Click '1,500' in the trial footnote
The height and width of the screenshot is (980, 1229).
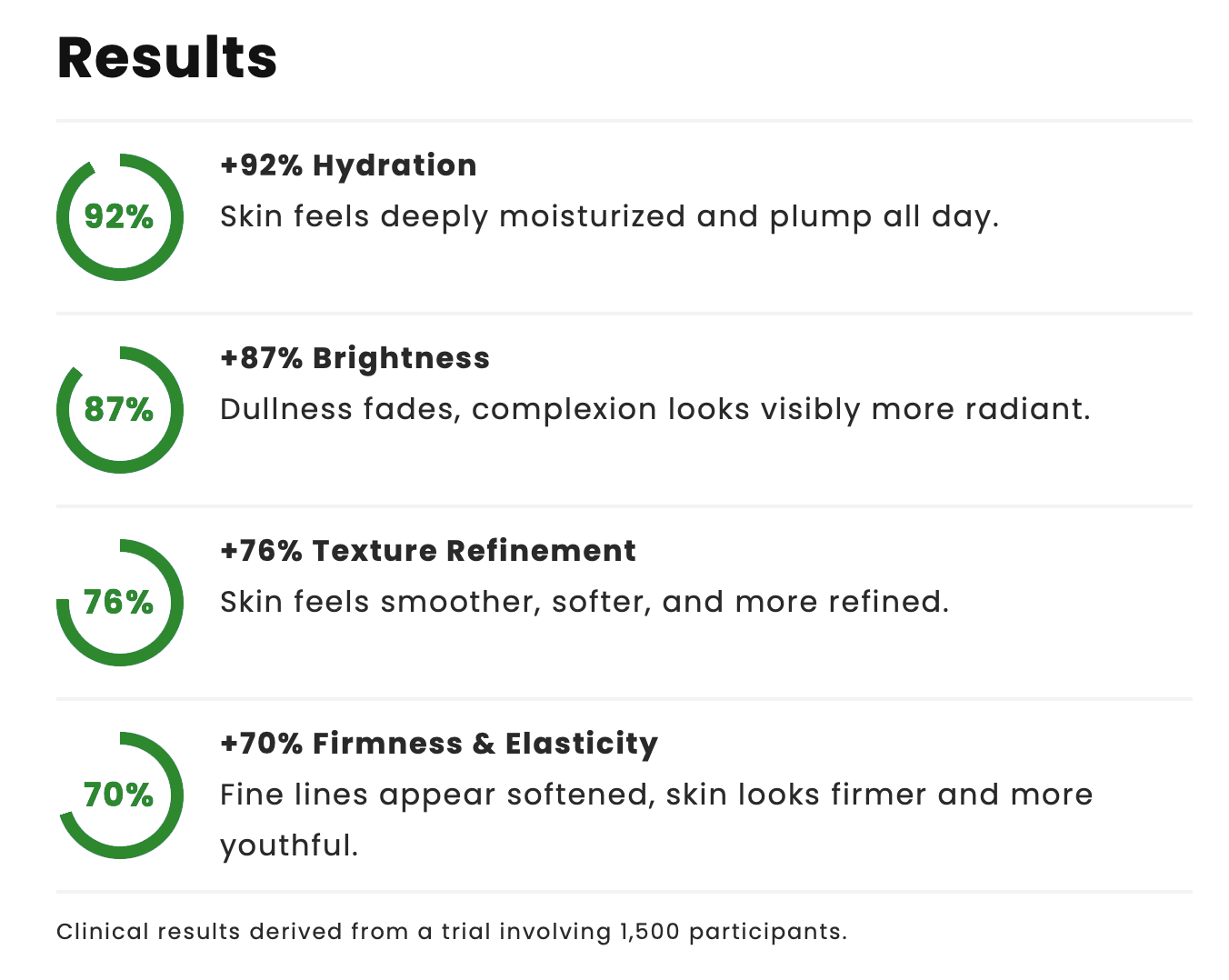point(649,932)
